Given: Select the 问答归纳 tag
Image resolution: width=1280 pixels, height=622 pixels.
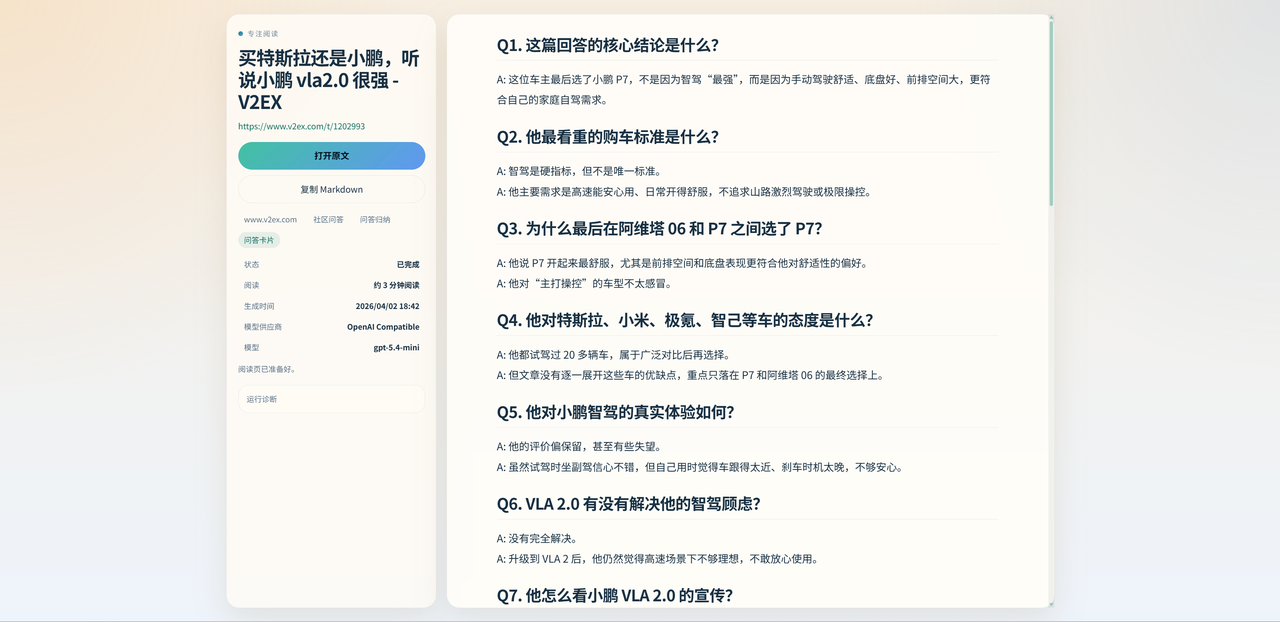Looking at the screenshot, I should (x=375, y=219).
